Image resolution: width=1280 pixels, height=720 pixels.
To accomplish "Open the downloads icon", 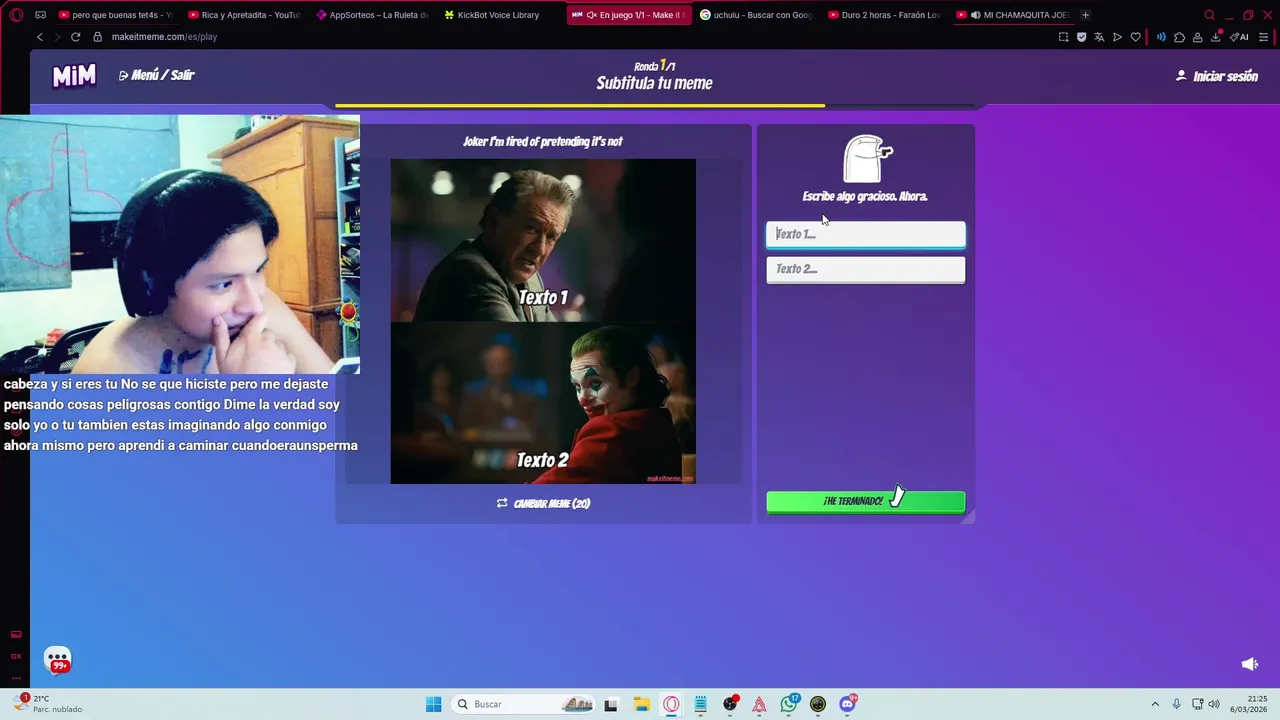I will pos(1215,37).
